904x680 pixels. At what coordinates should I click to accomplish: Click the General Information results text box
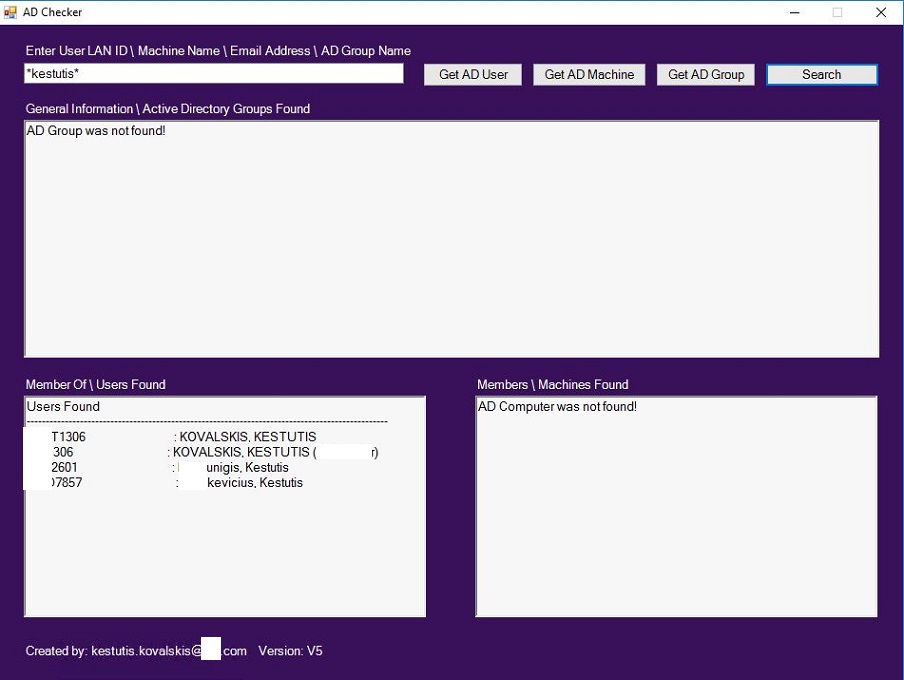[451, 239]
